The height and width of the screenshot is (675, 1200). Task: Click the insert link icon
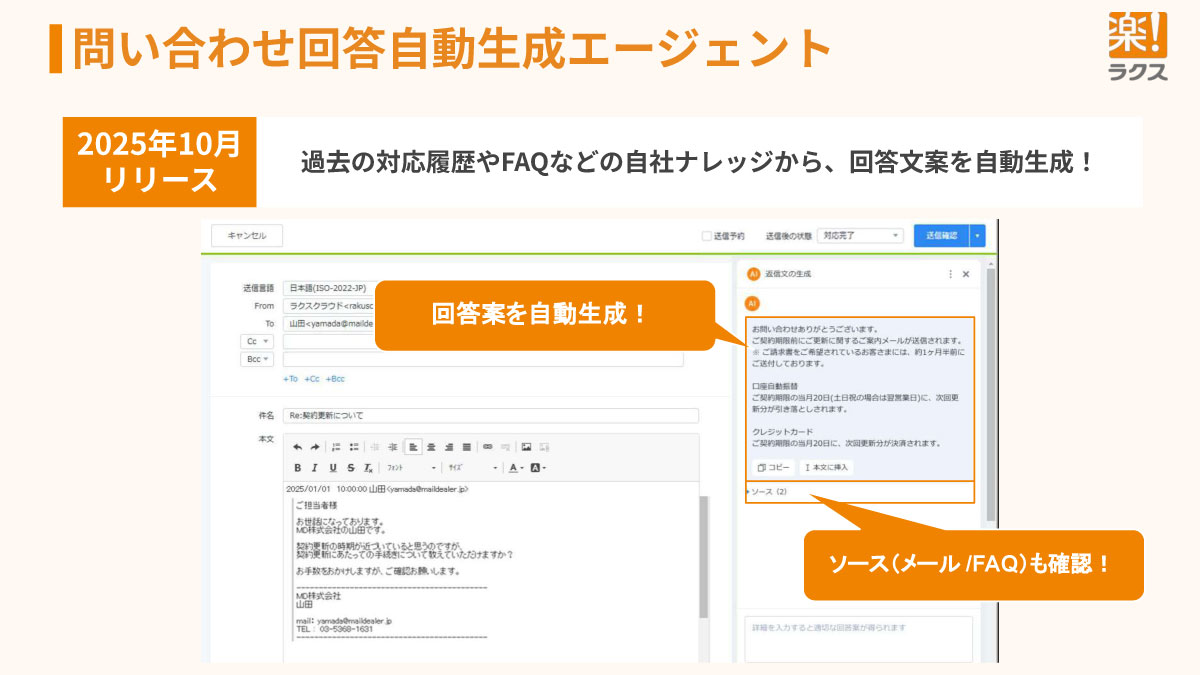[x=488, y=447]
